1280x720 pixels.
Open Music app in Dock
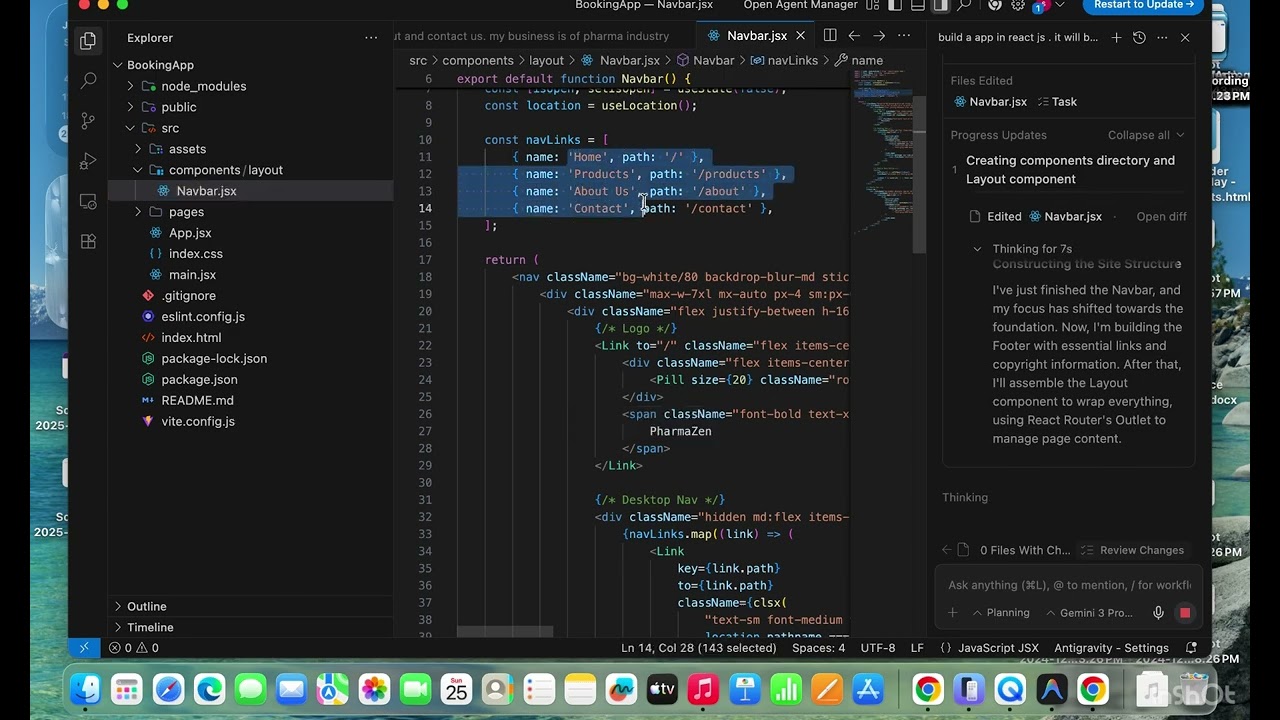coord(703,689)
